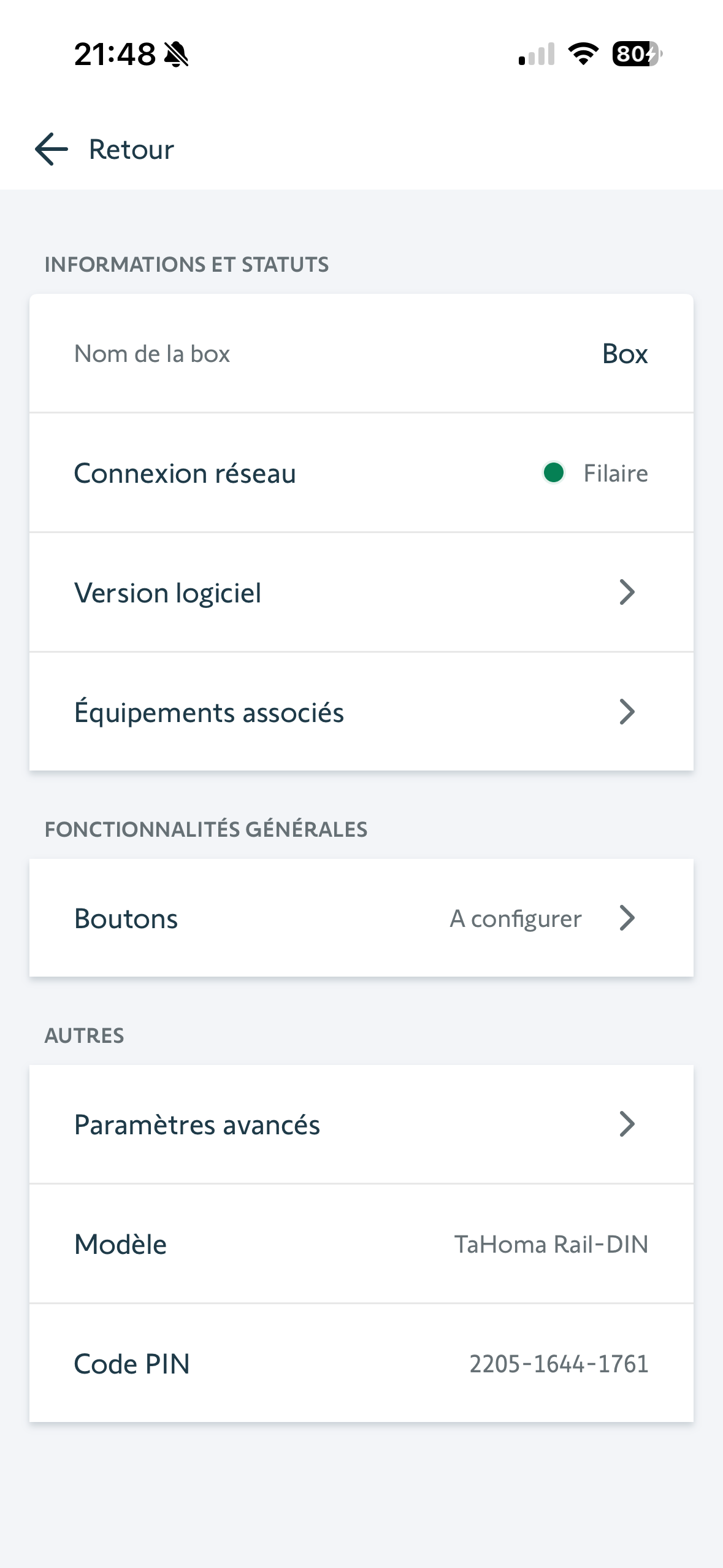Tap the green network status dot
723x1568 pixels.
pos(554,473)
